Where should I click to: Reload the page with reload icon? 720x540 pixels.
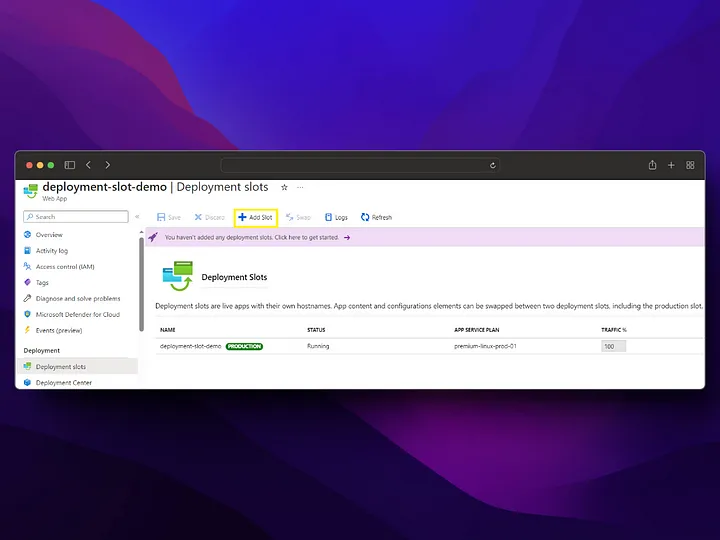493,165
